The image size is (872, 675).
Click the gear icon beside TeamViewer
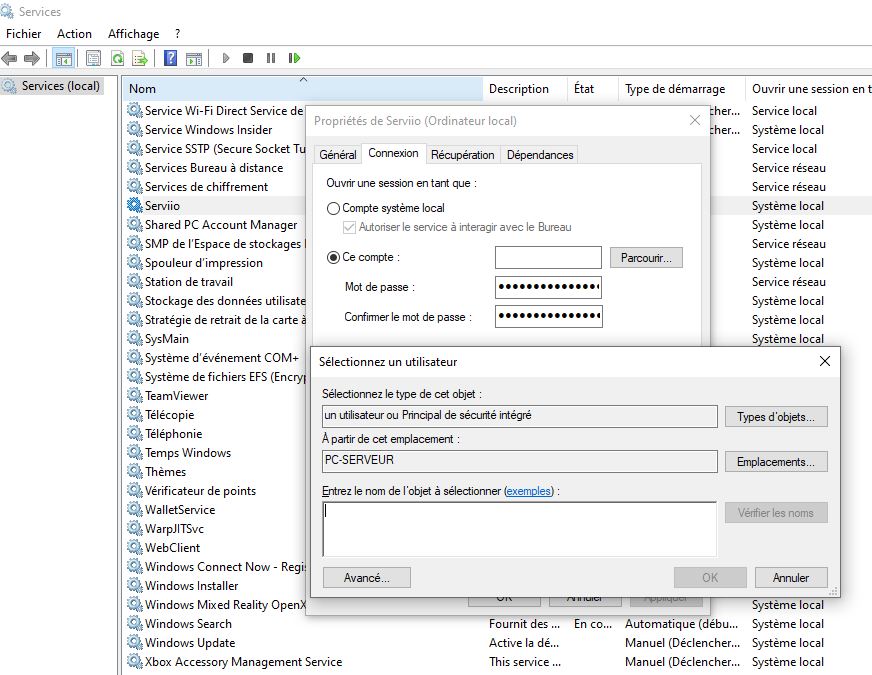pos(135,395)
